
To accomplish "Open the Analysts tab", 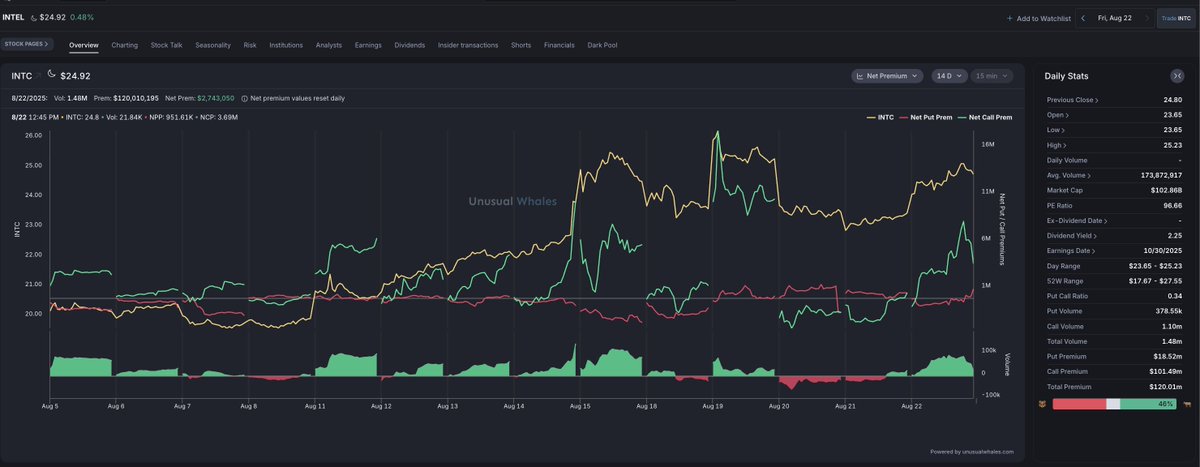I will coord(329,45).
